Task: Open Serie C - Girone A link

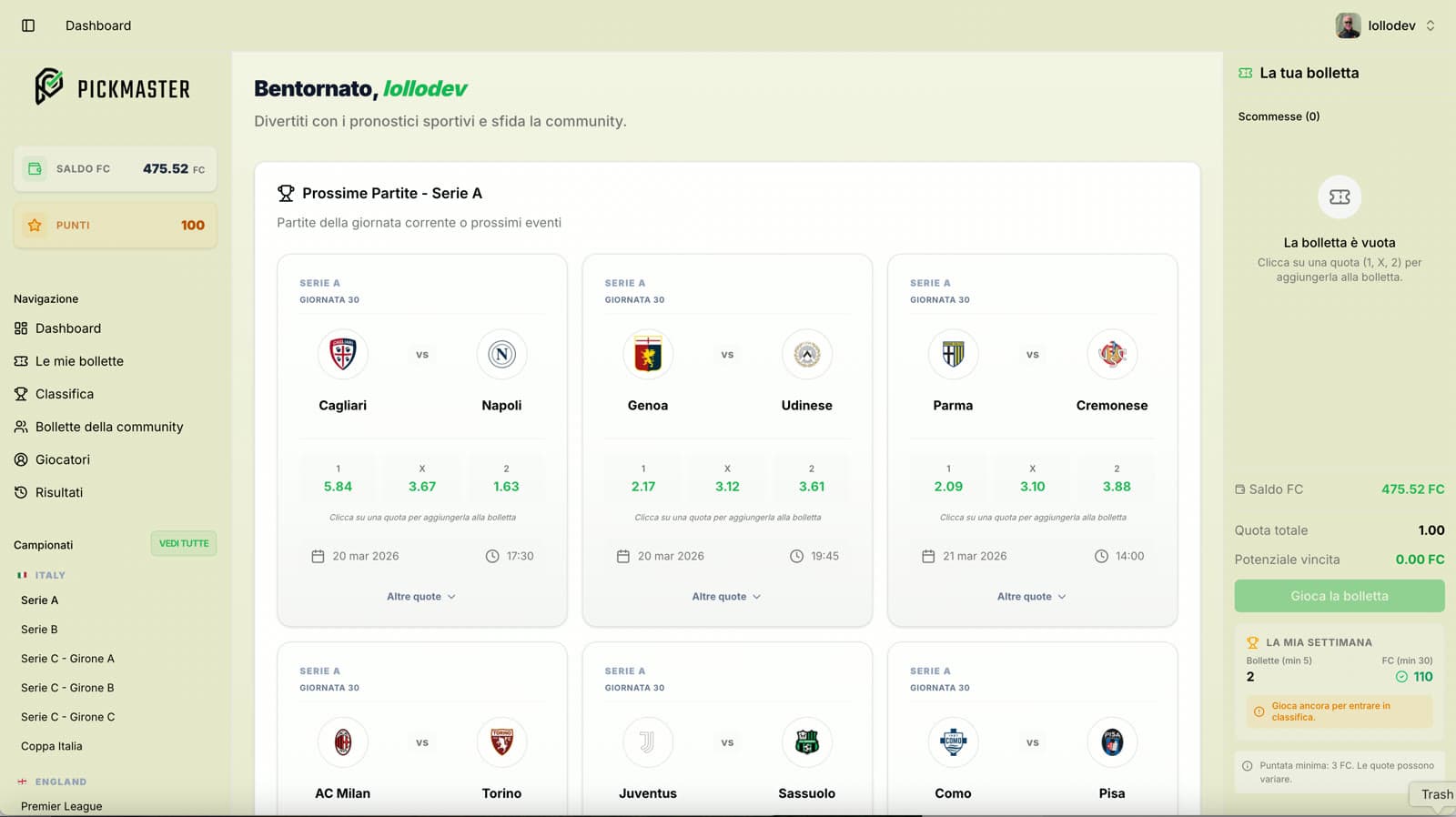Action: [67, 659]
